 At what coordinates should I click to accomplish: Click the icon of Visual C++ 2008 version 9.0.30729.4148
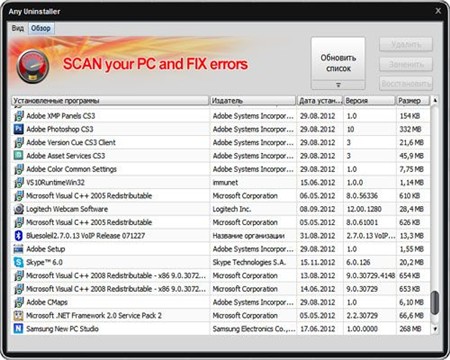click(x=18, y=276)
